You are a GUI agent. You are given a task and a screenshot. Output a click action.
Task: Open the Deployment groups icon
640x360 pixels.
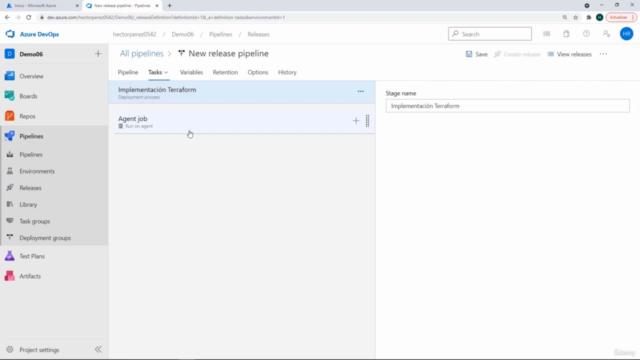[10, 238]
